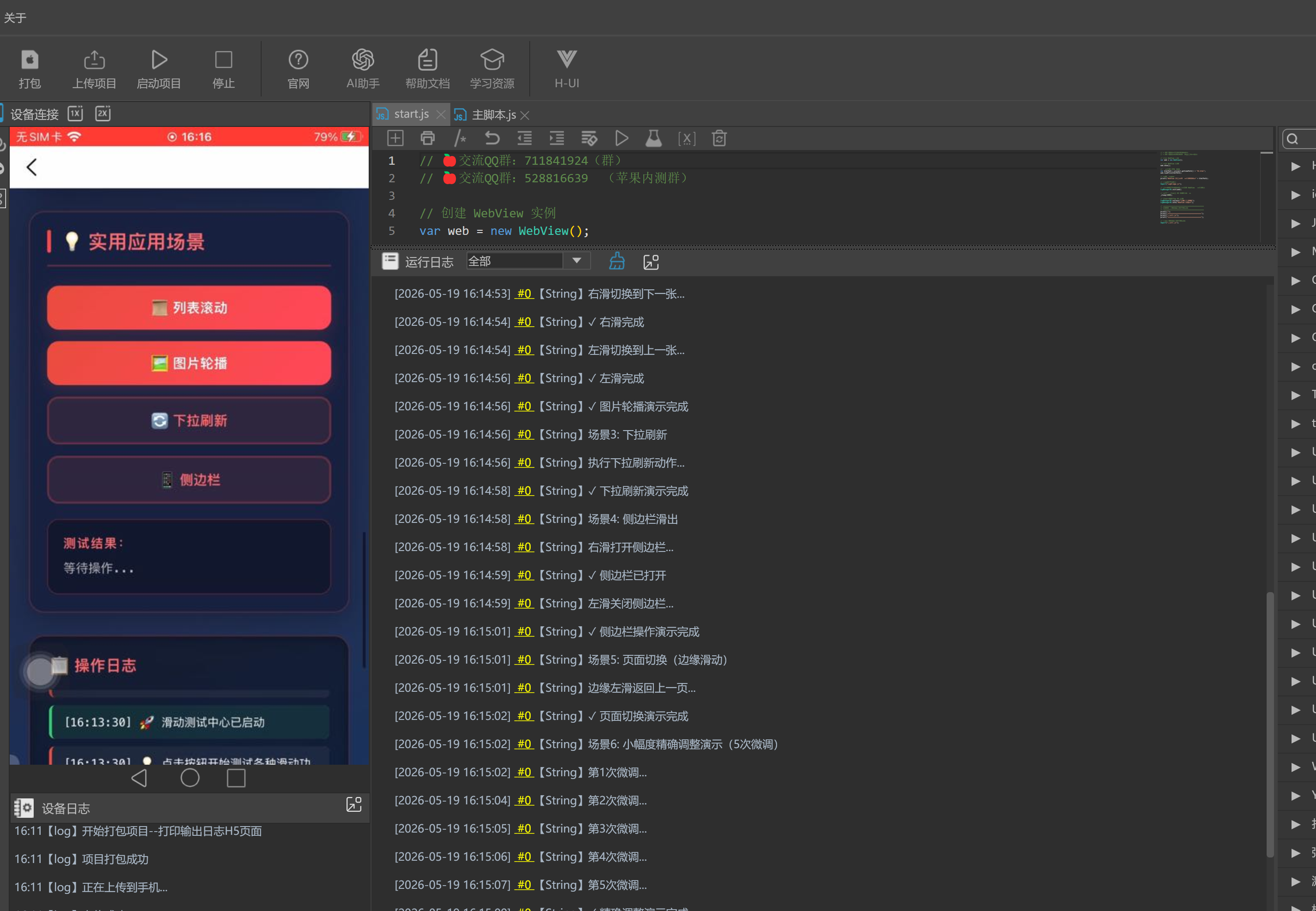Expand the right panel item starting with i
1316x911 pixels.
pyautogui.click(x=1295, y=195)
